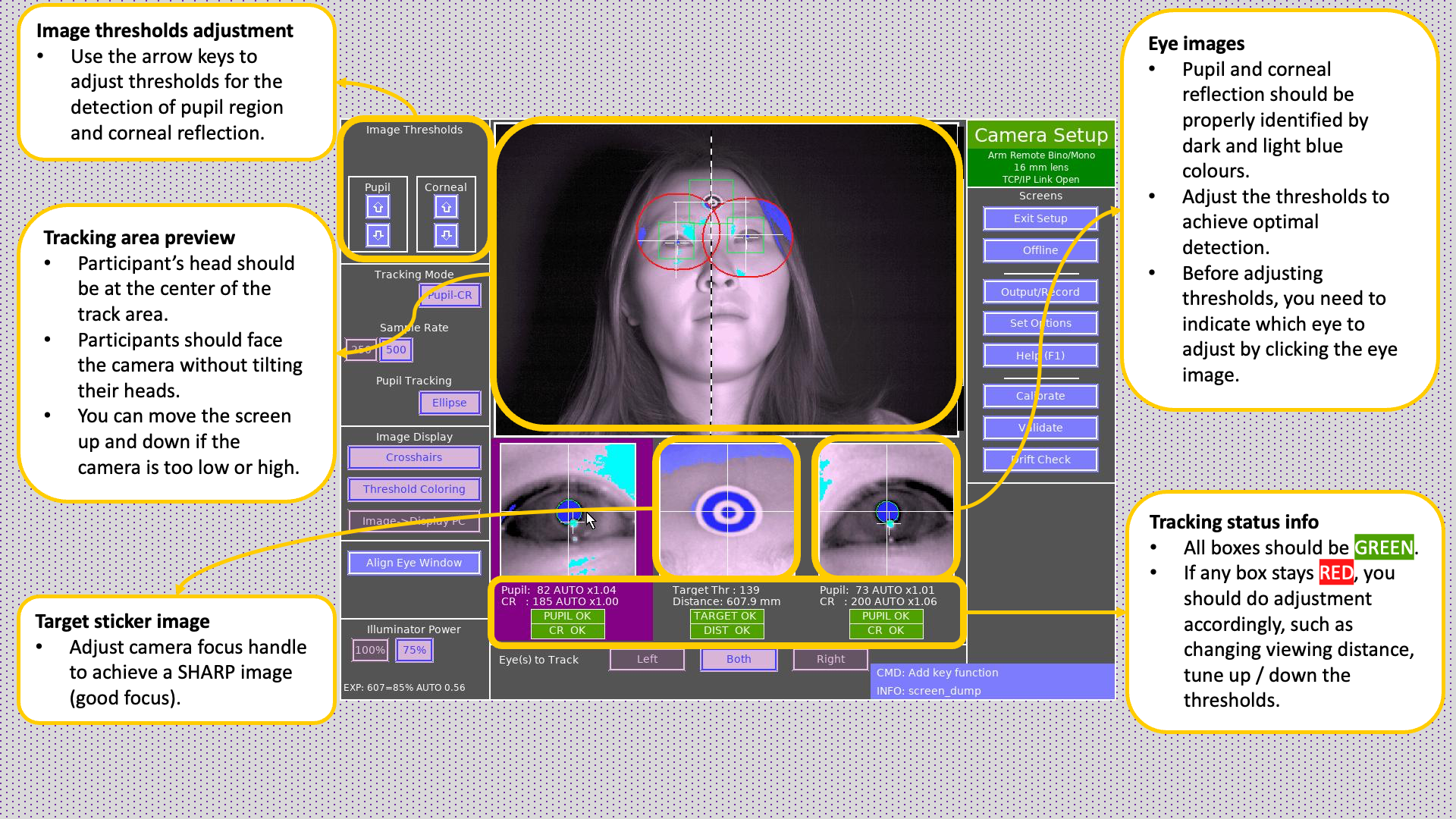
Task: Raise the Pupil detection threshold
Action: (377, 206)
